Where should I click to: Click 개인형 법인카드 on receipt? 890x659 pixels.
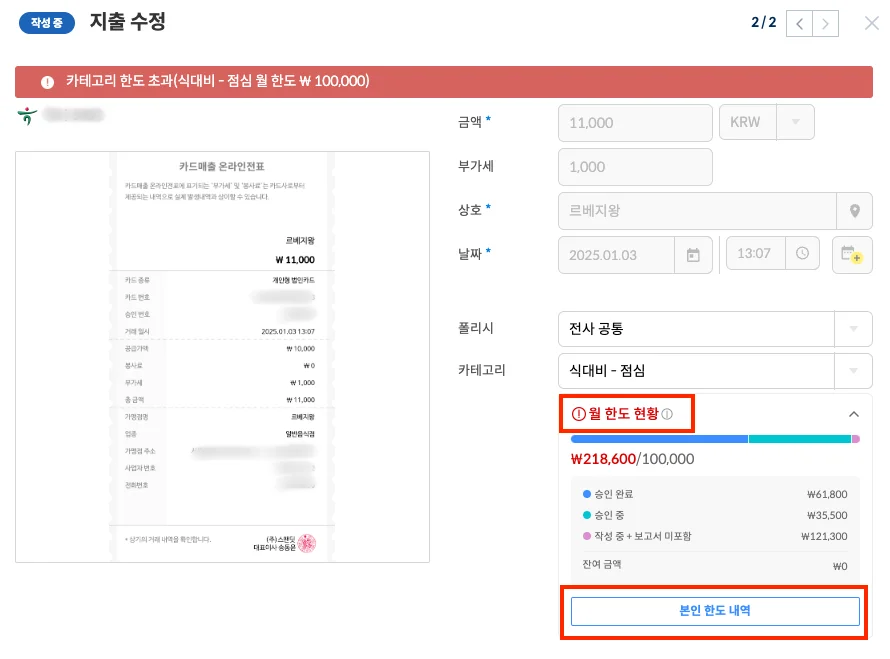[293, 280]
